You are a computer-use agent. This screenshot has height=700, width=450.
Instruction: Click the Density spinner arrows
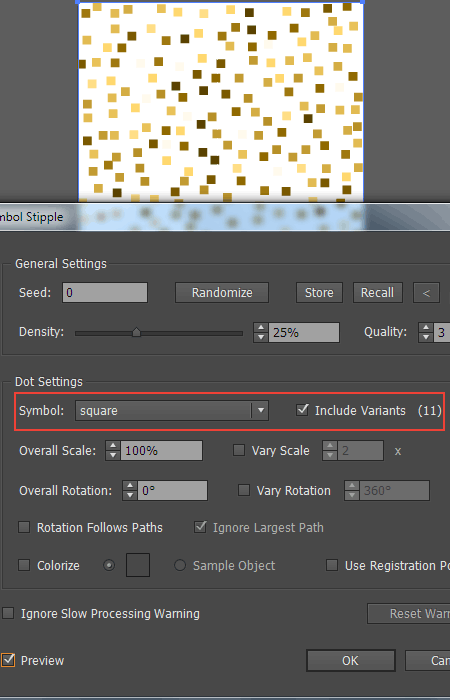tap(261, 333)
